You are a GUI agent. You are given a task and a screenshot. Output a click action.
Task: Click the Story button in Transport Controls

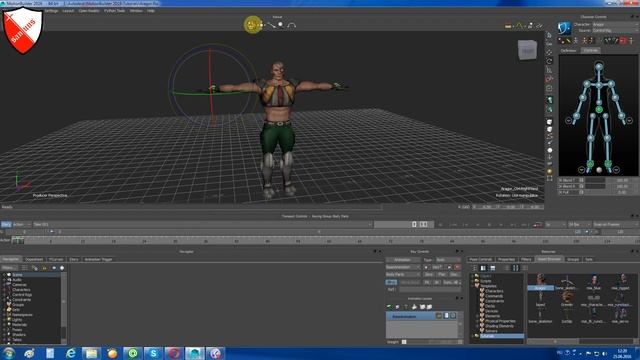[x=6, y=224]
